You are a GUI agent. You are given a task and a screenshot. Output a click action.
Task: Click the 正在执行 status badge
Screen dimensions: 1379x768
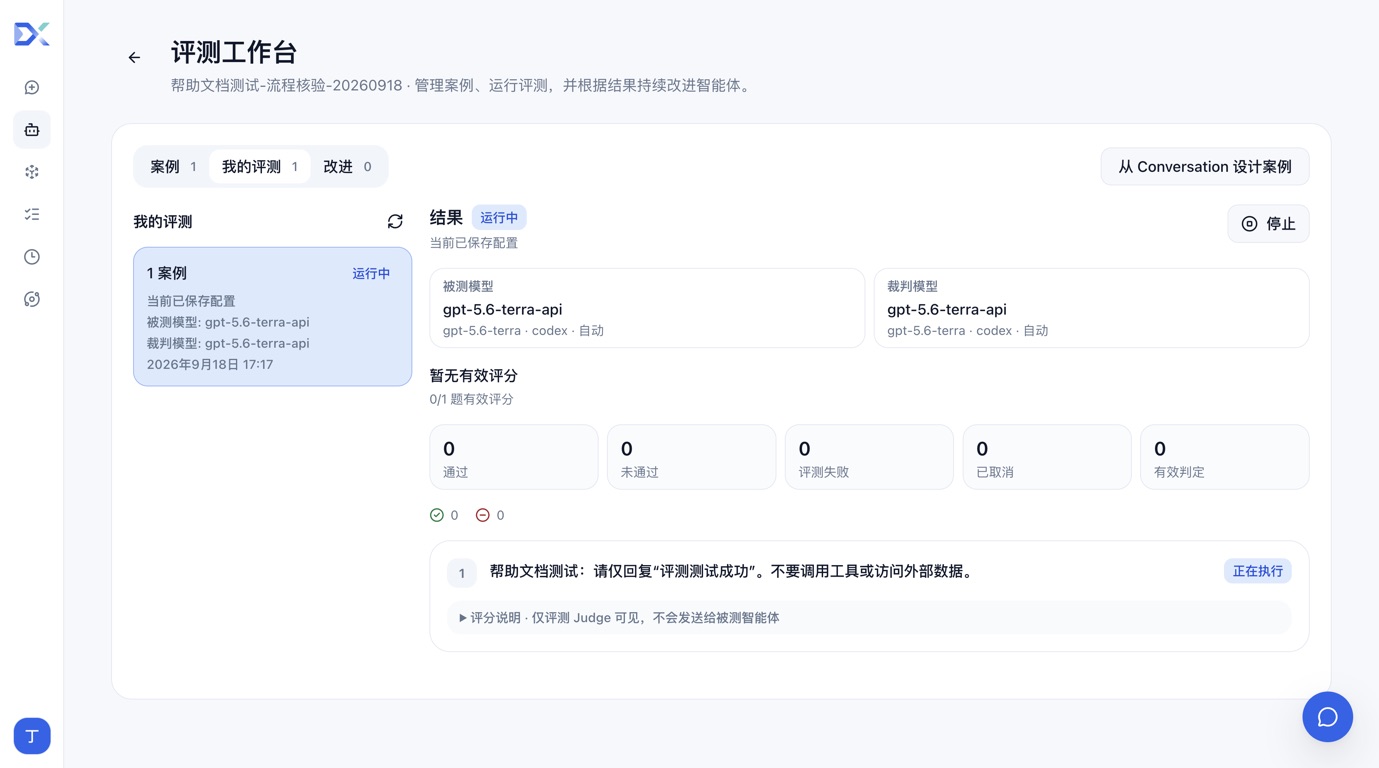tap(1257, 571)
